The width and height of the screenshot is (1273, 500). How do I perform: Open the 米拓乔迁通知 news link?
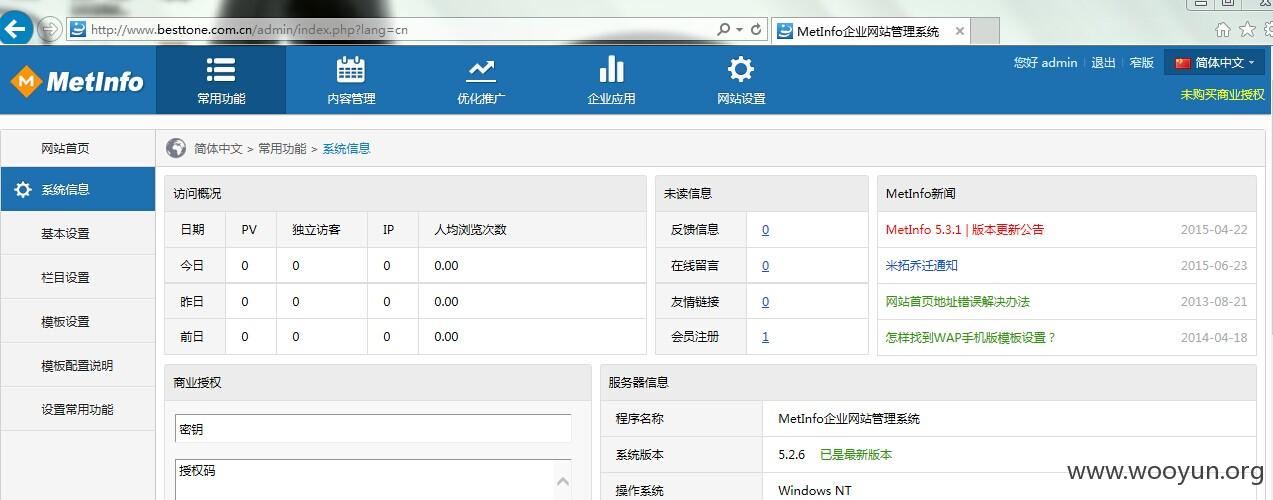(x=921, y=265)
